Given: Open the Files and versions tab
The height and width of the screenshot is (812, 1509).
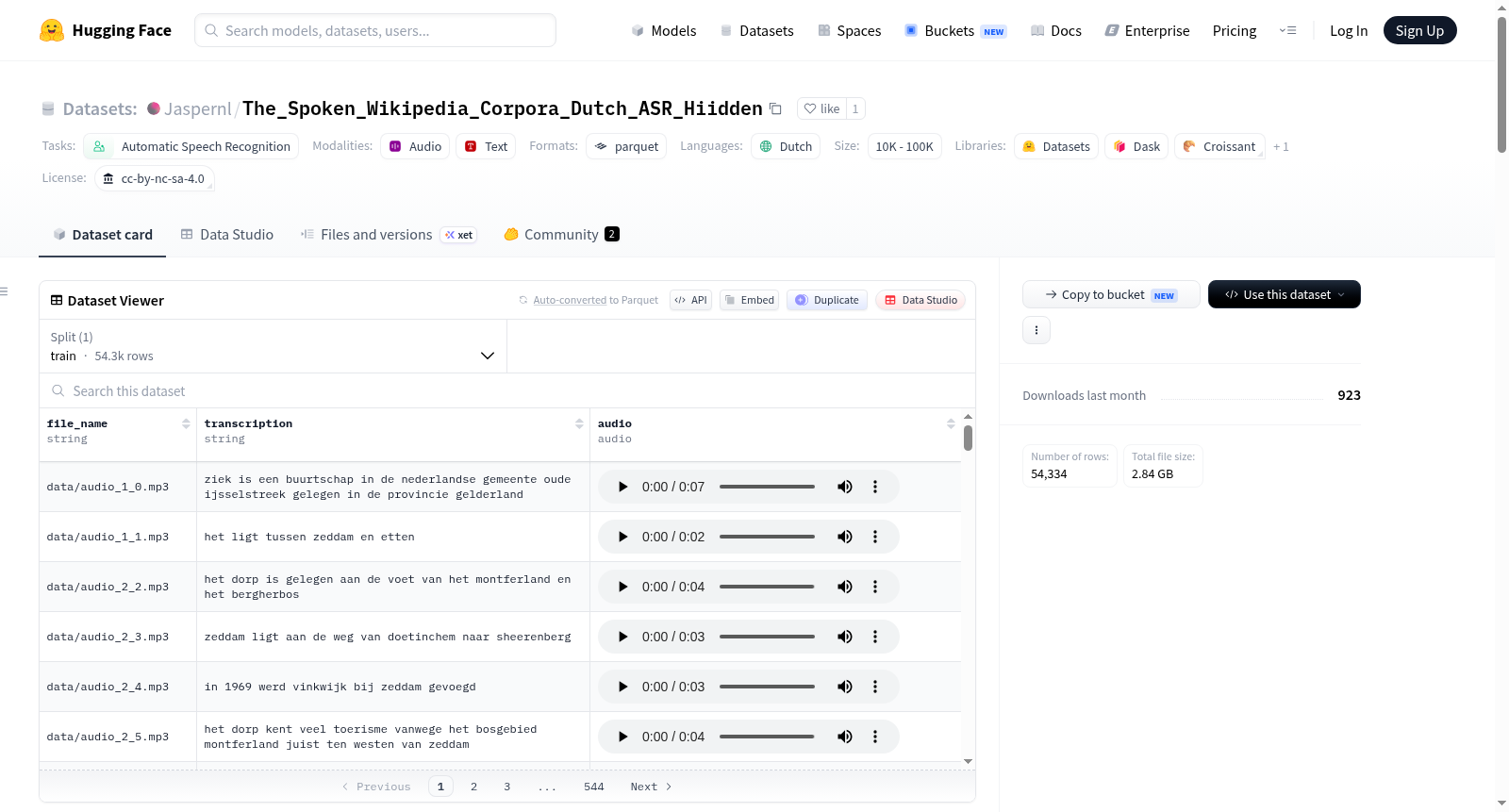Looking at the screenshot, I should coord(389,234).
